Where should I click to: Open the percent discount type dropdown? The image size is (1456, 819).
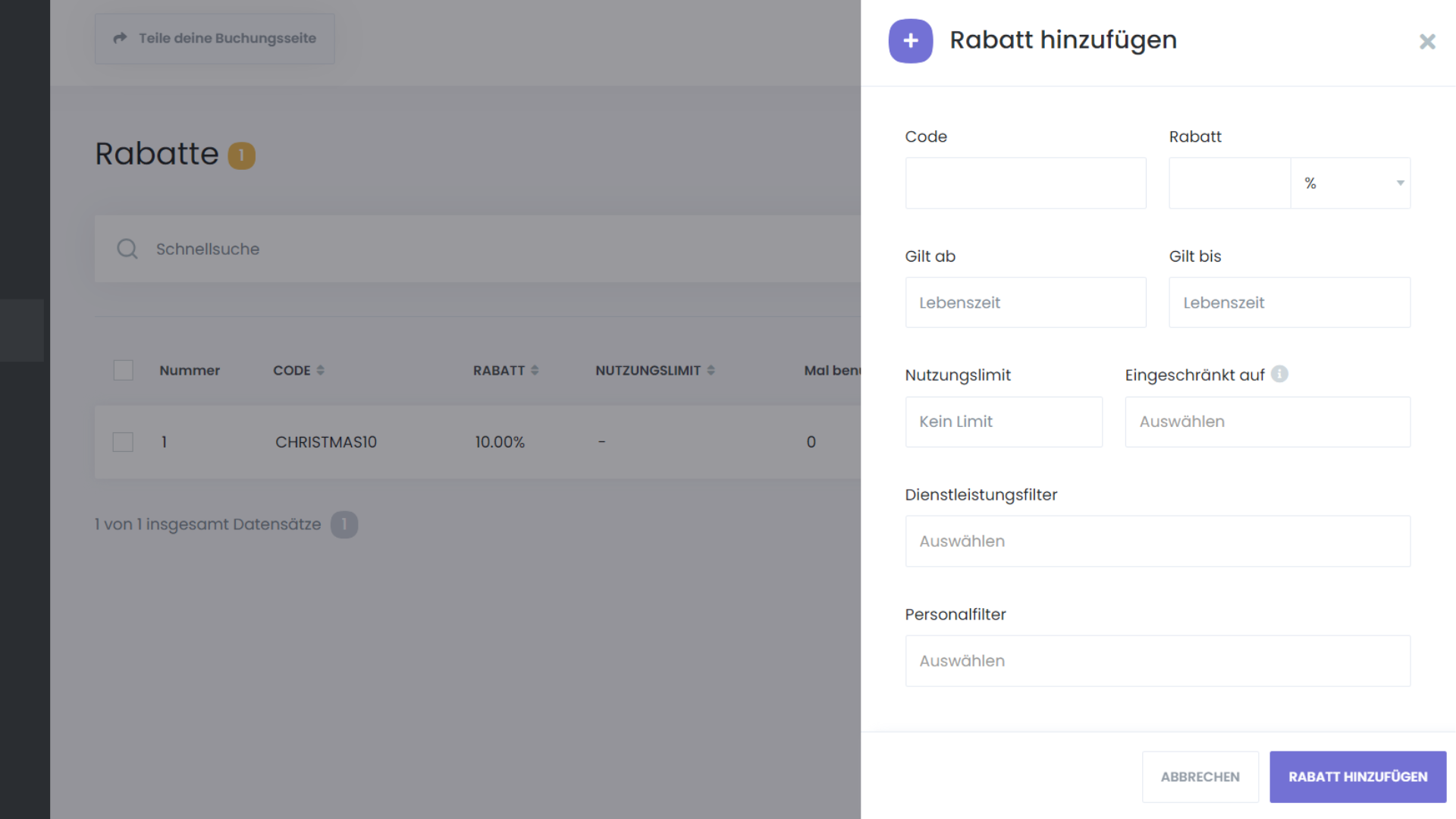[1350, 183]
